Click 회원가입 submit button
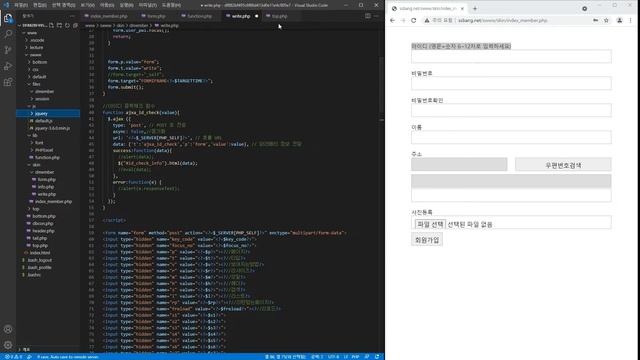This screenshot has width=640, height=360. click(x=427, y=240)
